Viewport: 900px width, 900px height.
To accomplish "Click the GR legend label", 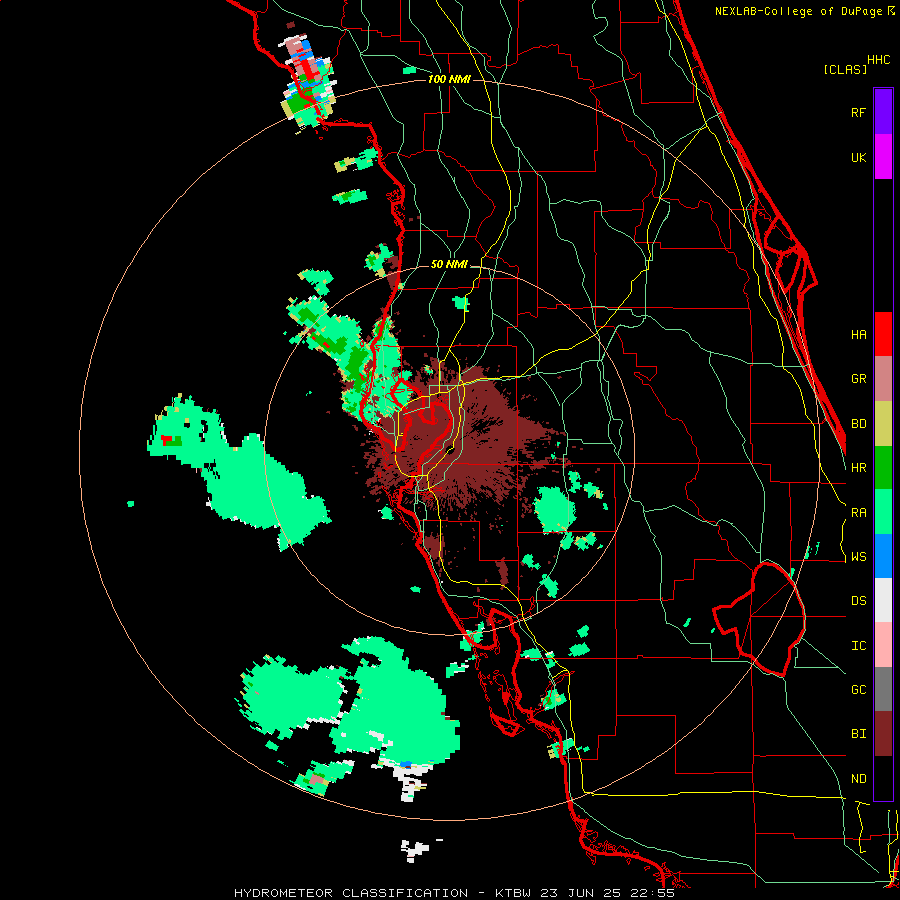I will coord(858,379).
